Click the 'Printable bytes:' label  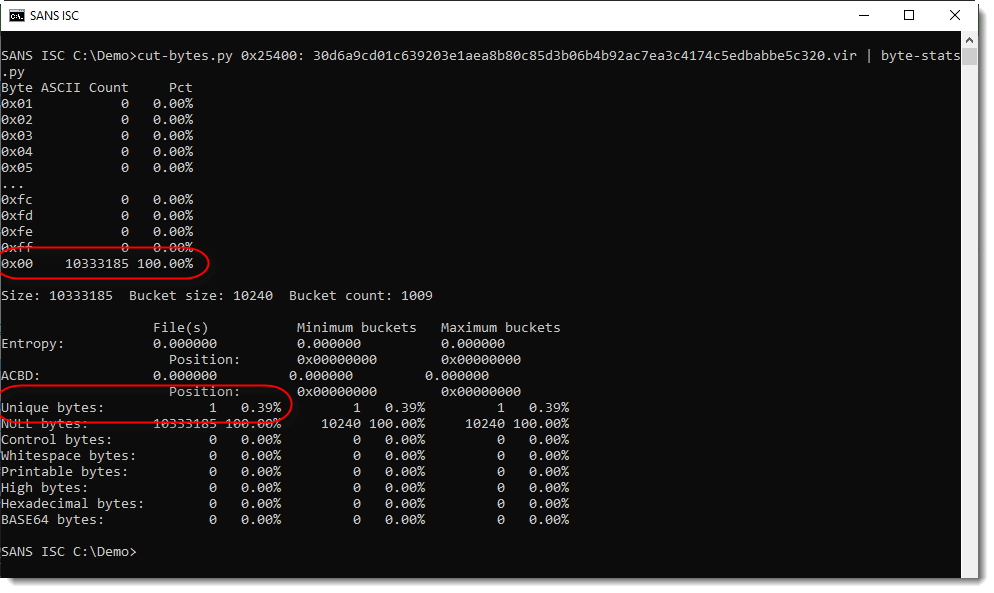click(65, 471)
